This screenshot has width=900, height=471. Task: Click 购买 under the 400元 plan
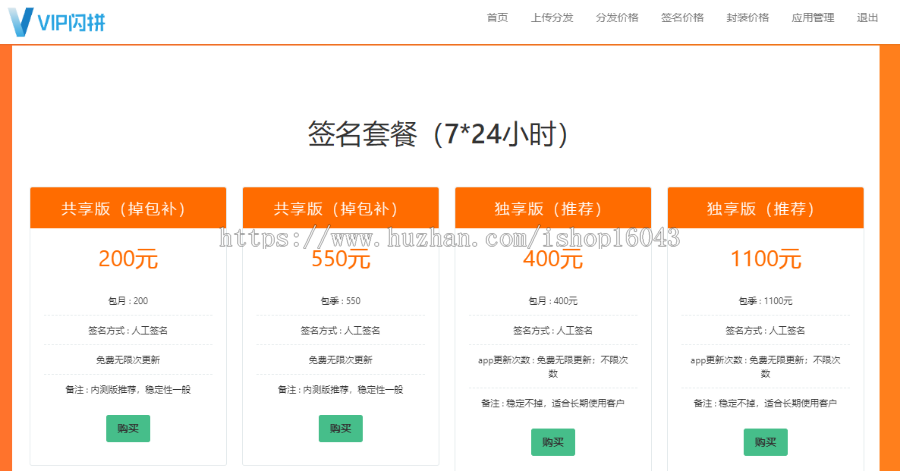coord(553,441)
